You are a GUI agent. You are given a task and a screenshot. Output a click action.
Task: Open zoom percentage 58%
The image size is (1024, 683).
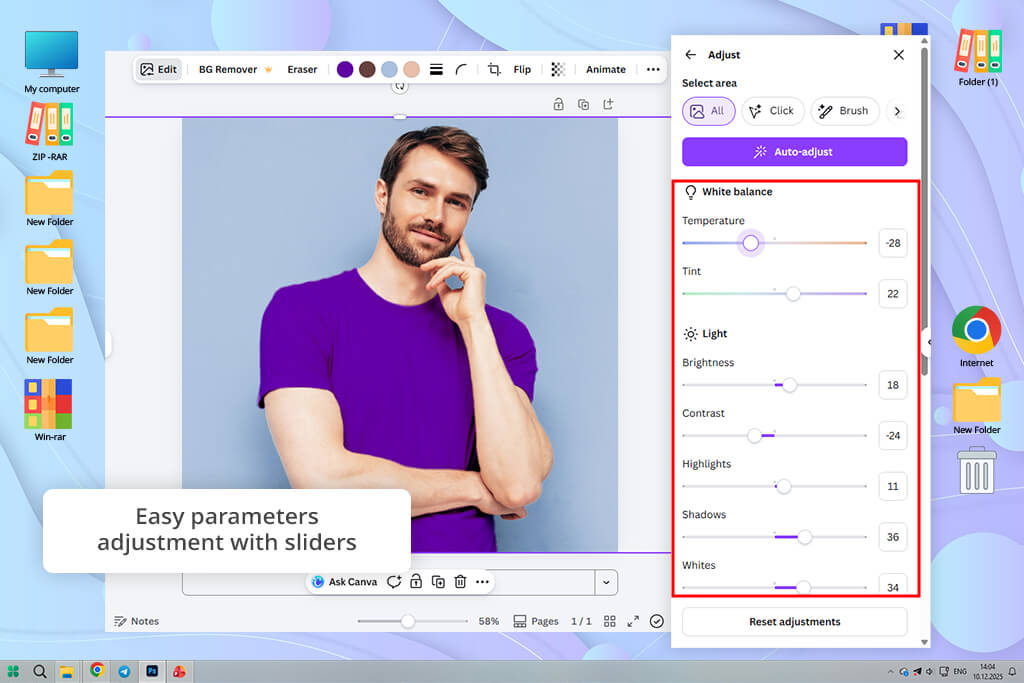point(488,621)
